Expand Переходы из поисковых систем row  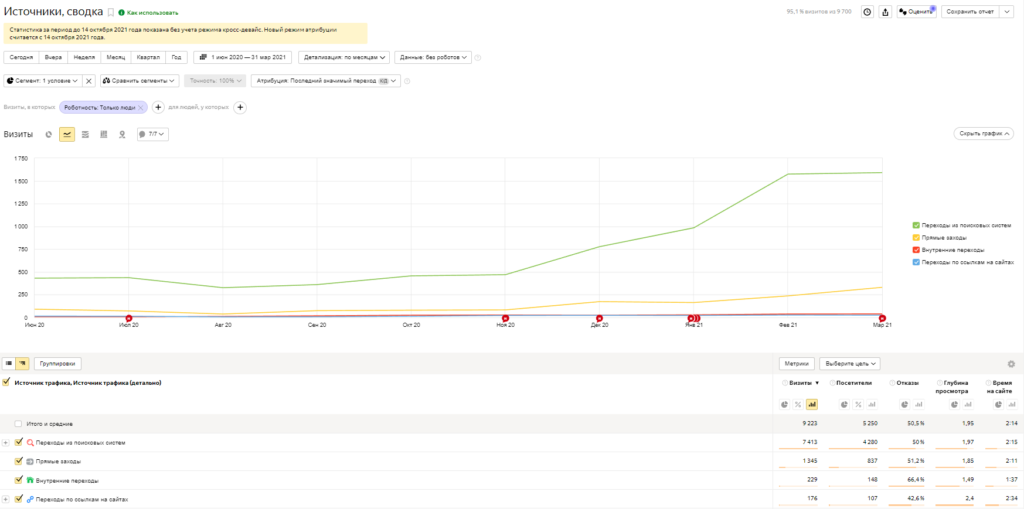6,442
